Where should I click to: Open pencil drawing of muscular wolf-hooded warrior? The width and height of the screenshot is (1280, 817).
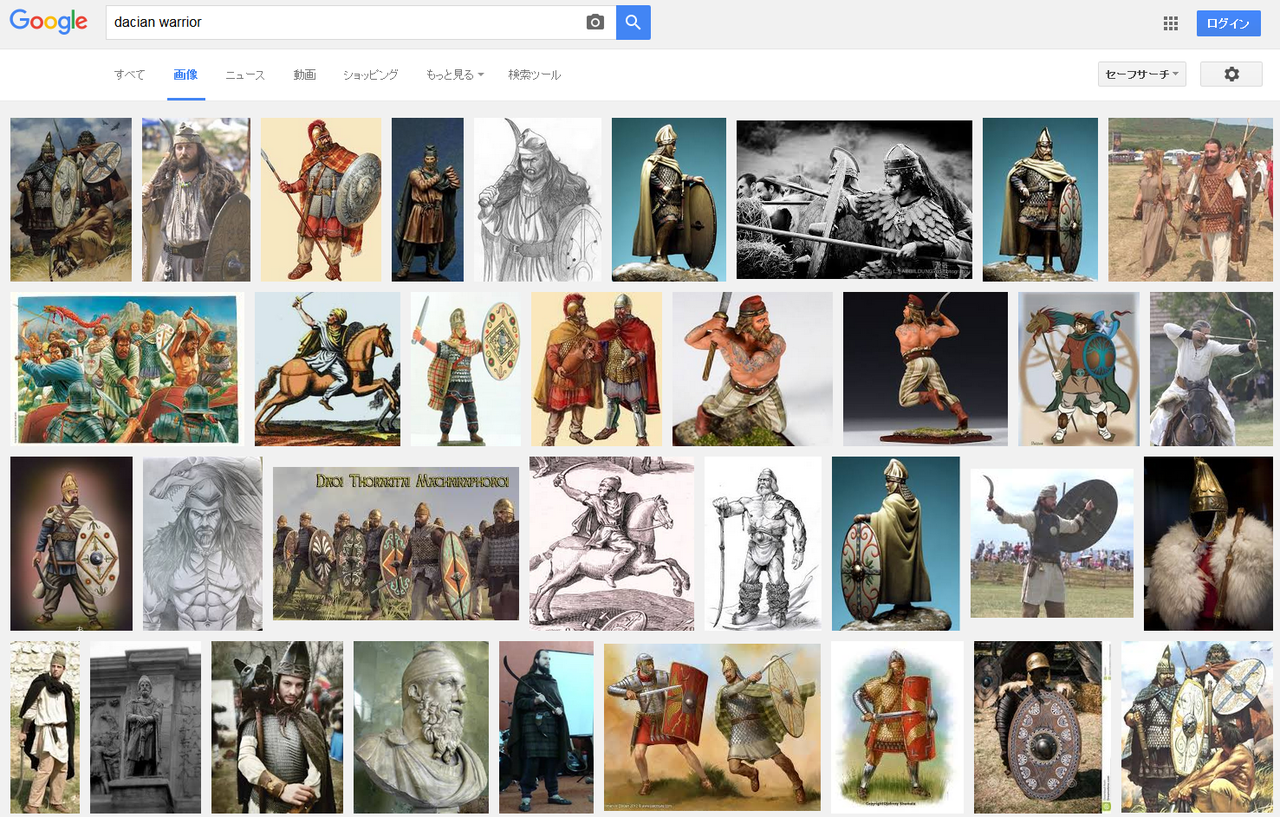(203, 544)
